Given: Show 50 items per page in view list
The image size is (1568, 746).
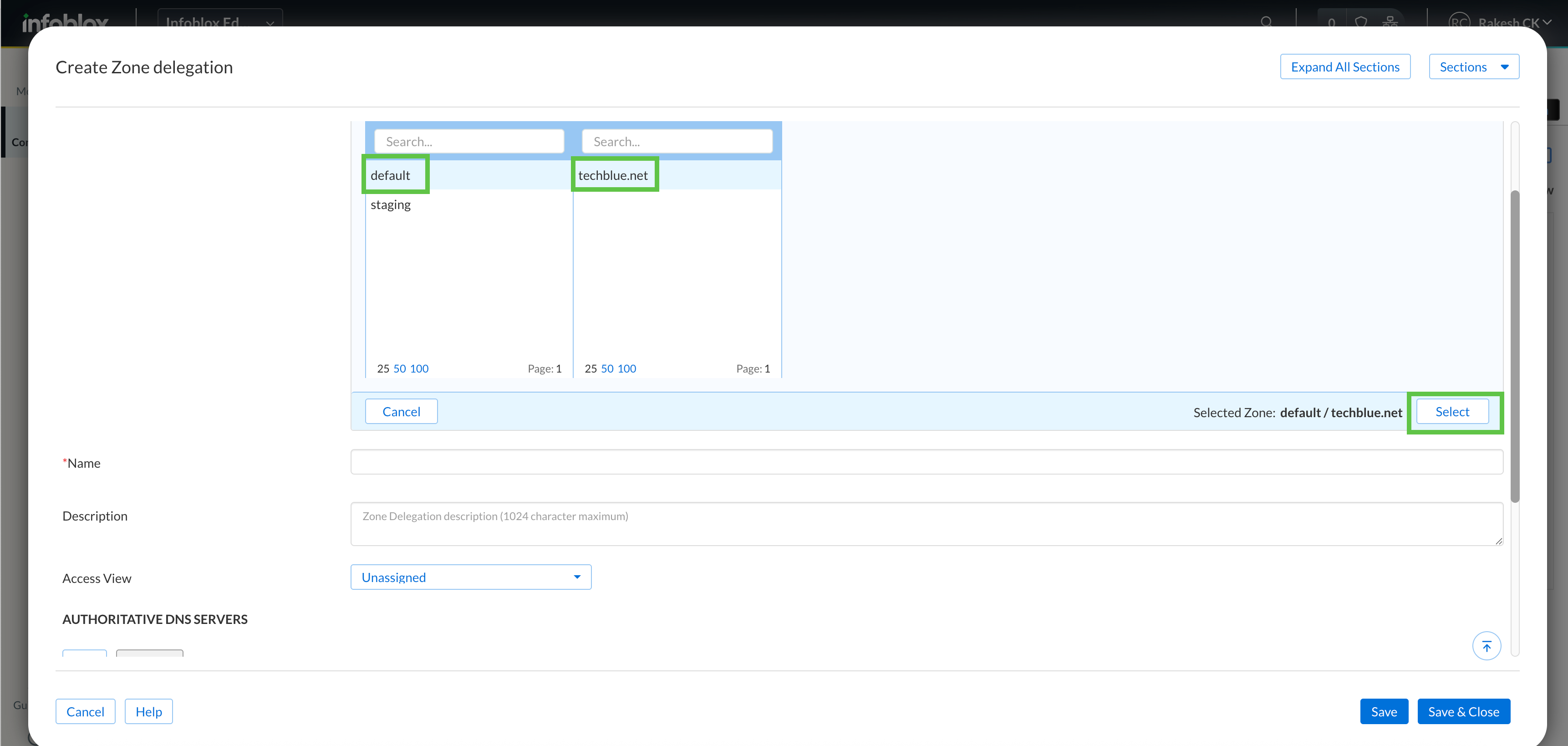Looking at the screenshot, I should pos(399,368).
